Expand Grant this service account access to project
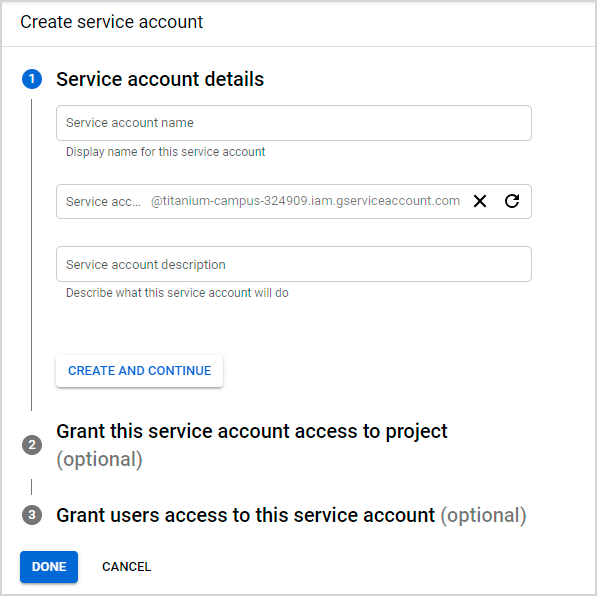Image resolution: width=597 pixels, height=596 pixels. click(252, 445)
